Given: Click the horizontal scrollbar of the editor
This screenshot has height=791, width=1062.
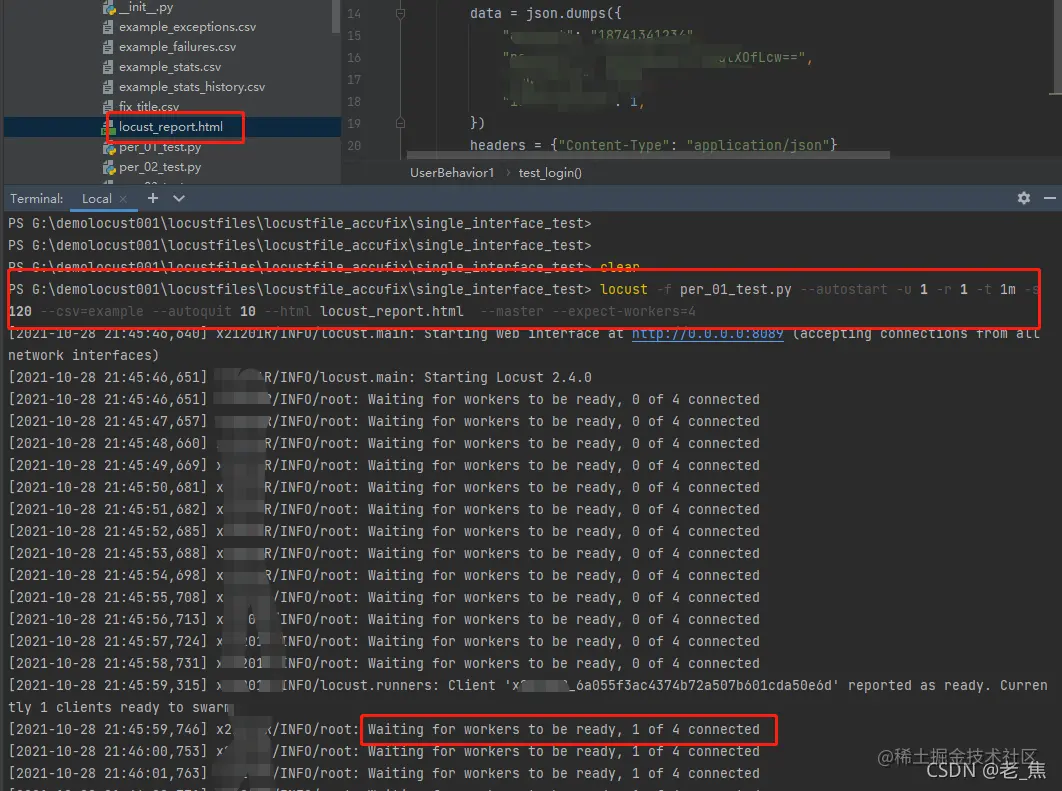Looking at the screenshot, I should [648, 155].
